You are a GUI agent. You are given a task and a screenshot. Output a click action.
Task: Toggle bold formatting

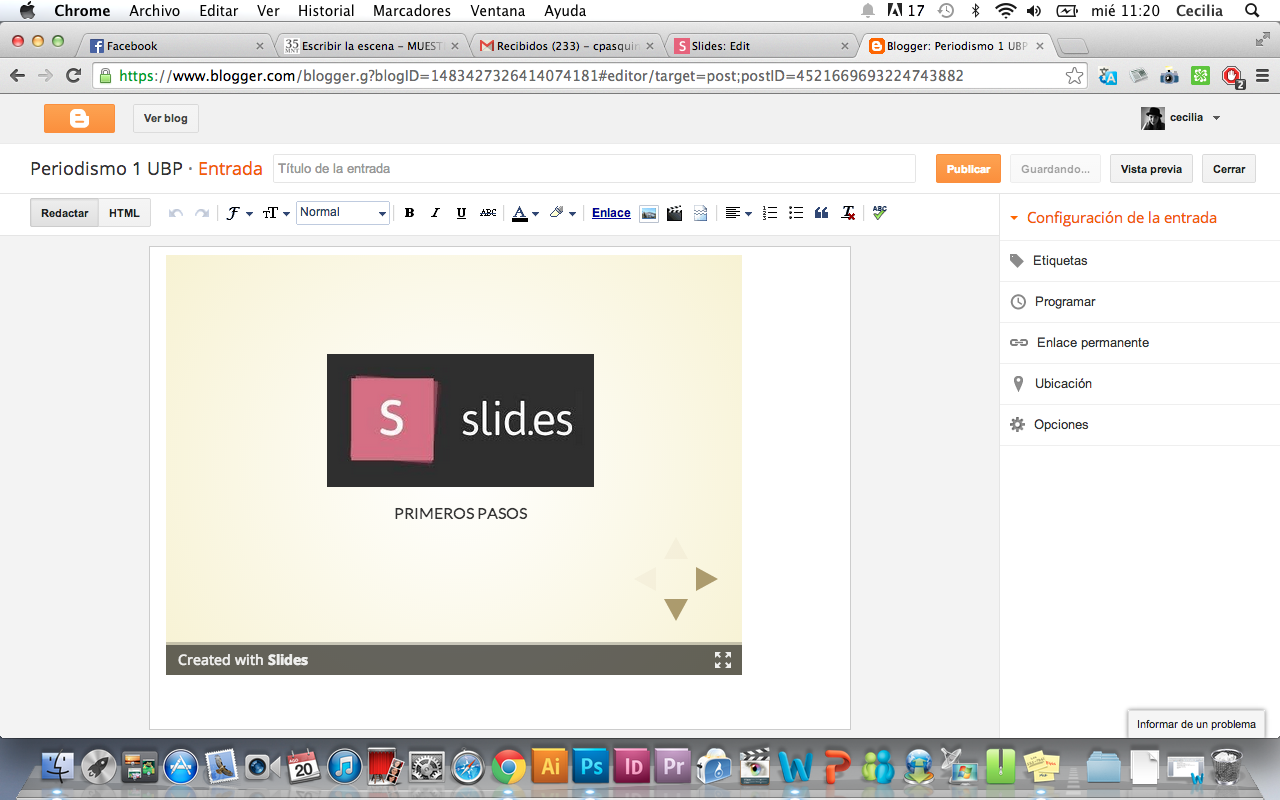[409, 213]
